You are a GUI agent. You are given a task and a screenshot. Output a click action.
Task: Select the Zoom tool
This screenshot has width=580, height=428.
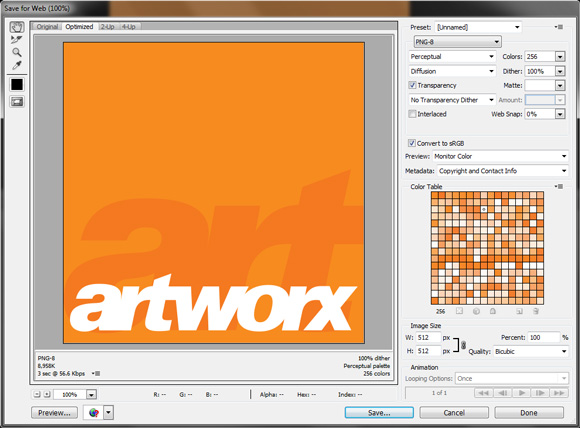click(x=17, y=52)
